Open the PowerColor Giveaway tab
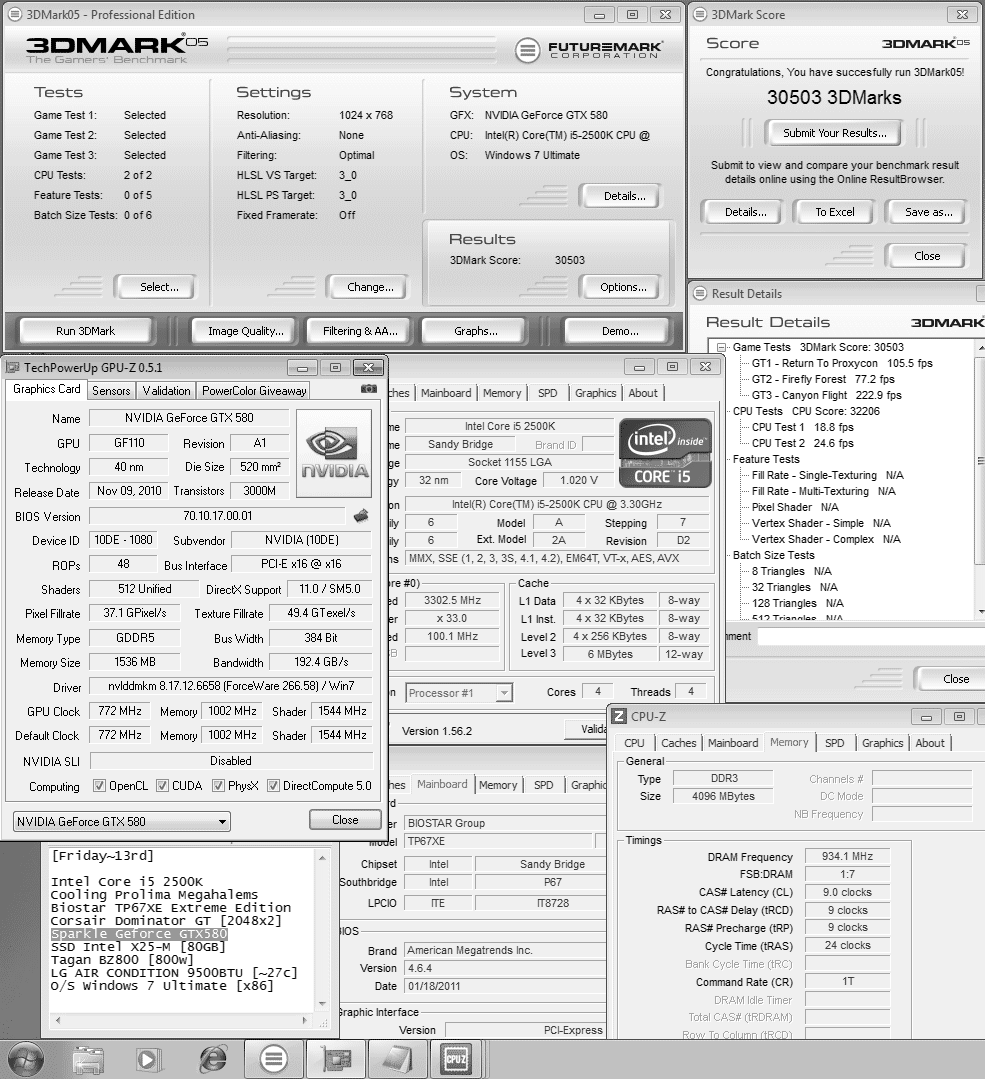Screen dimensions: 985x1079 point(254,391)
